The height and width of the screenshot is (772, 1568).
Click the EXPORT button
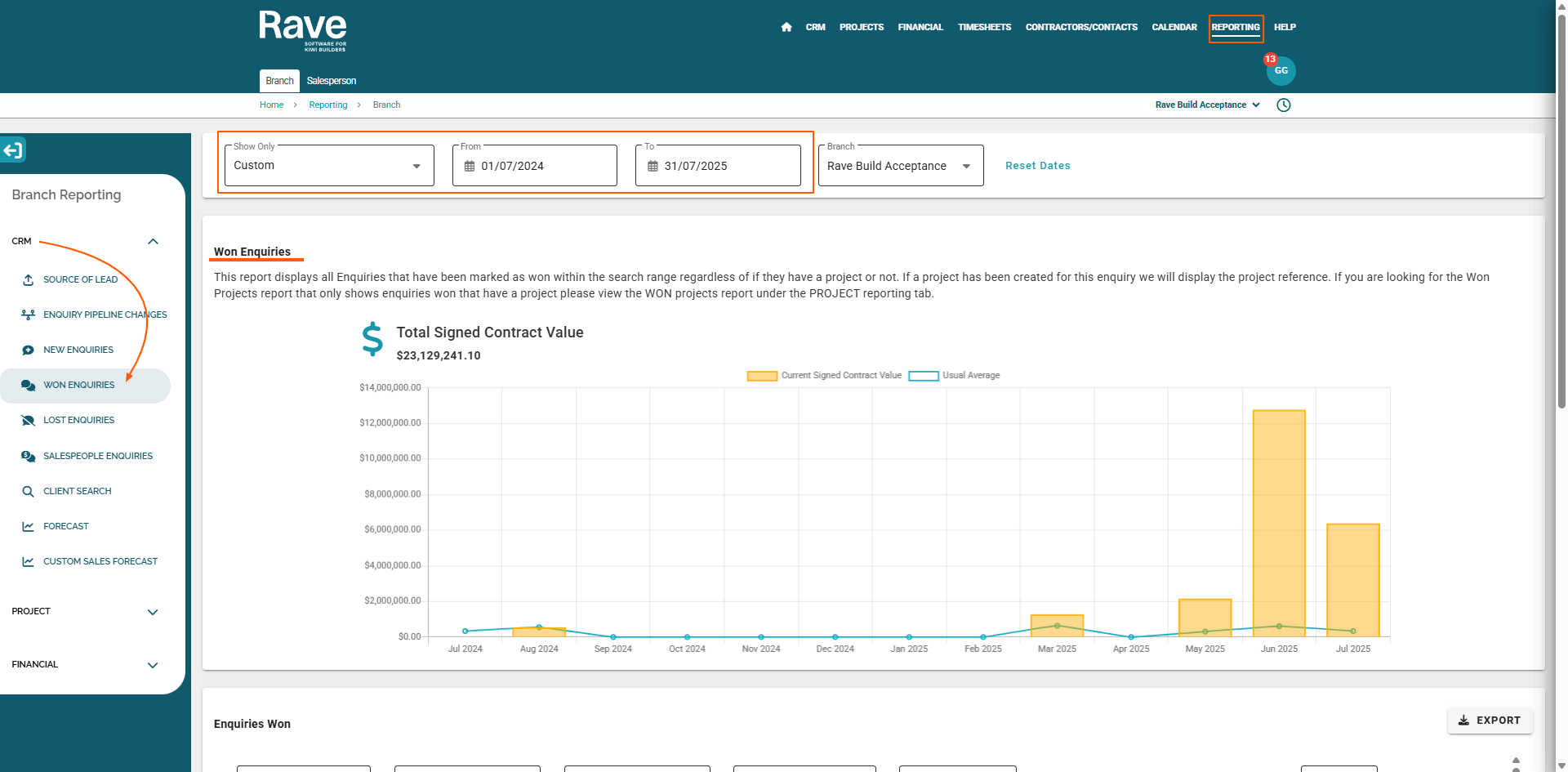(x=1490, y=721)
